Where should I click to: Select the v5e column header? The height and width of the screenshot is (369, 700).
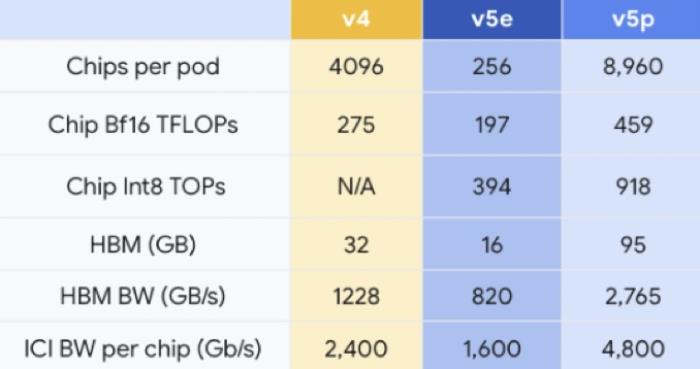click(x=492, y=19)
